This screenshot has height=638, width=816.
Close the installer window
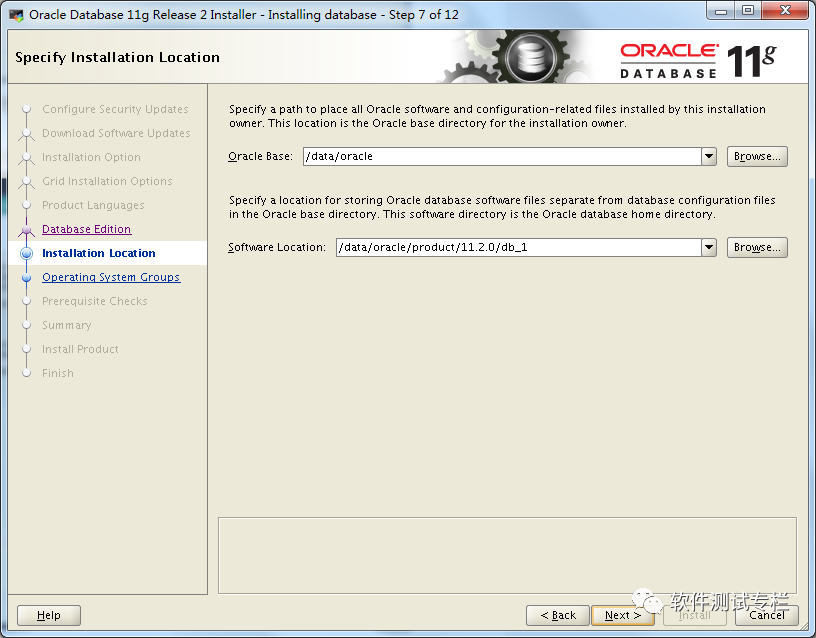pyautogui.click(x=785, y=11)
